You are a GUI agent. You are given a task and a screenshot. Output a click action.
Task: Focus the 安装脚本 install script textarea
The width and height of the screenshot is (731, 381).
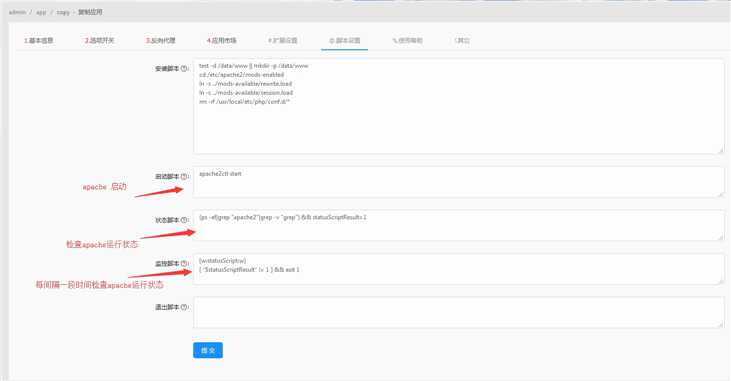coord(459,106)
